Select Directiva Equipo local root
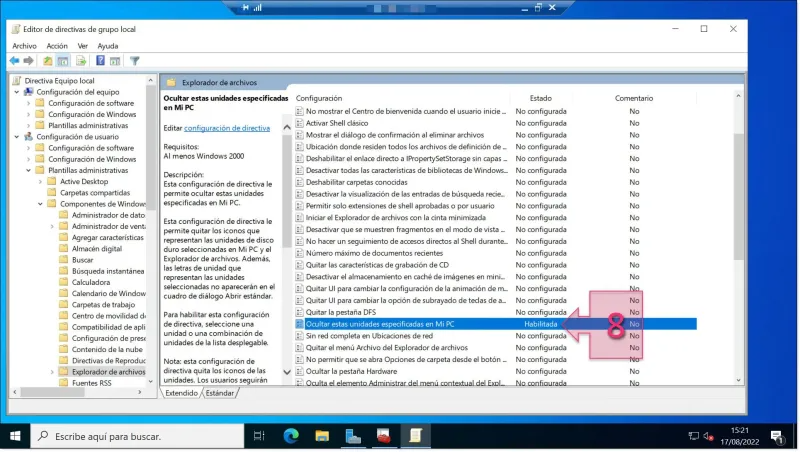This screenshot has height=452, width=800. 59,81
